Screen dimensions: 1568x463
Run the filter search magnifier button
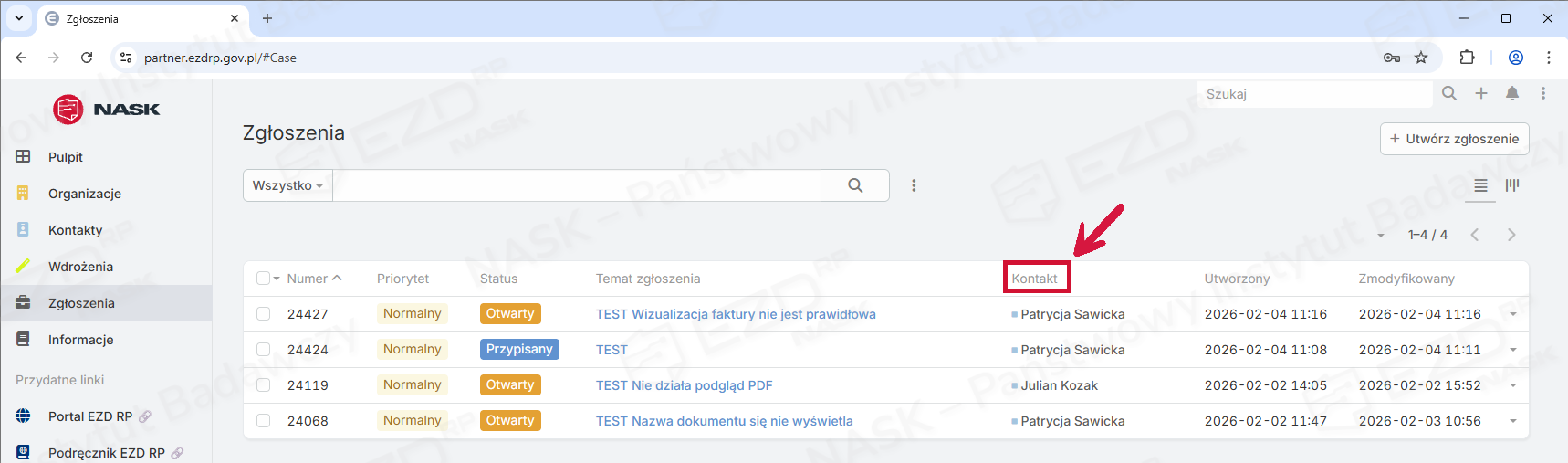click(x=855, y=185)
